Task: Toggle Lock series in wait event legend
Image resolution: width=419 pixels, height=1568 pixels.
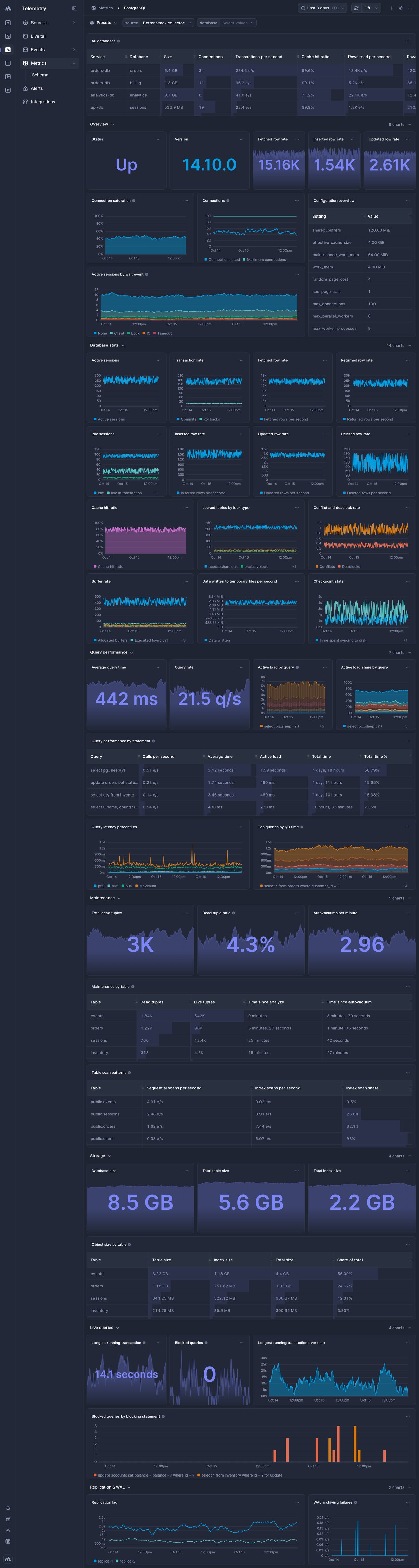Action: pos(133,334)
